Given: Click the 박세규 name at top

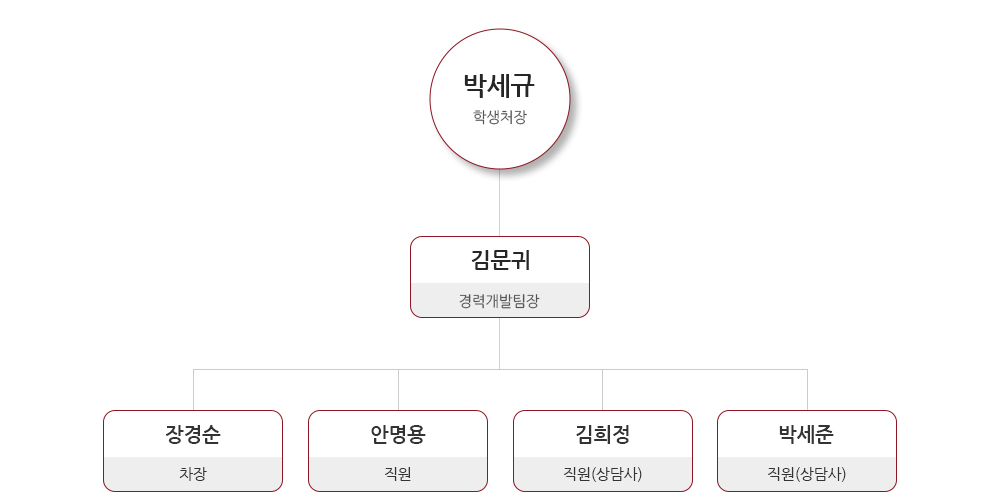Looking at the screenshot, I should 499,86.
